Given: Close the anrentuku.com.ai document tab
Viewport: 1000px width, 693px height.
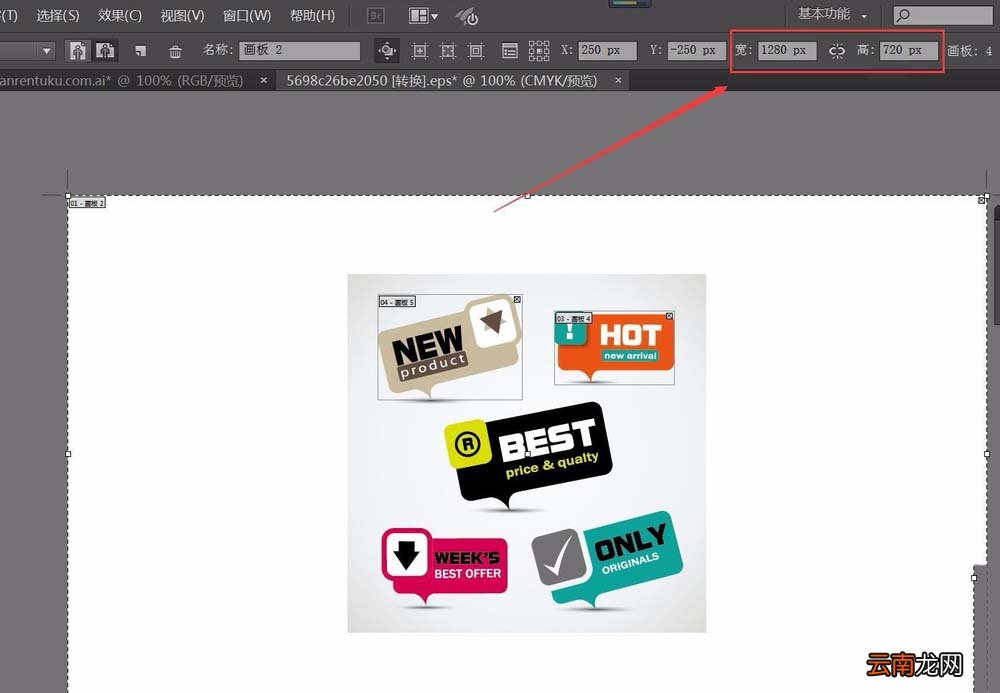Looking at the screenshot, I should pyautogui.click(x=263, y=80).
